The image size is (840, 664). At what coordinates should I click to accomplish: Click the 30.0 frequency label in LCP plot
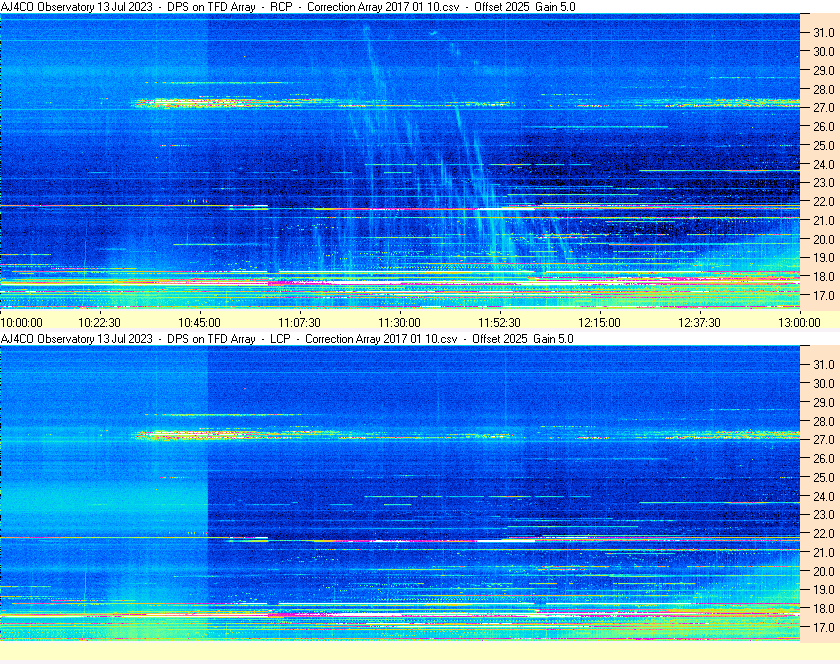click(x=824, y=383)
